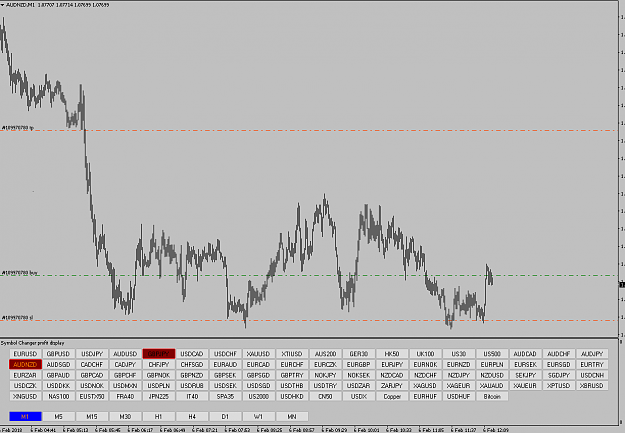Image resolution: width=625 pixels, height=433 pixels.
Task: Click the USDX dollar index button
Action: coord(359,396)
